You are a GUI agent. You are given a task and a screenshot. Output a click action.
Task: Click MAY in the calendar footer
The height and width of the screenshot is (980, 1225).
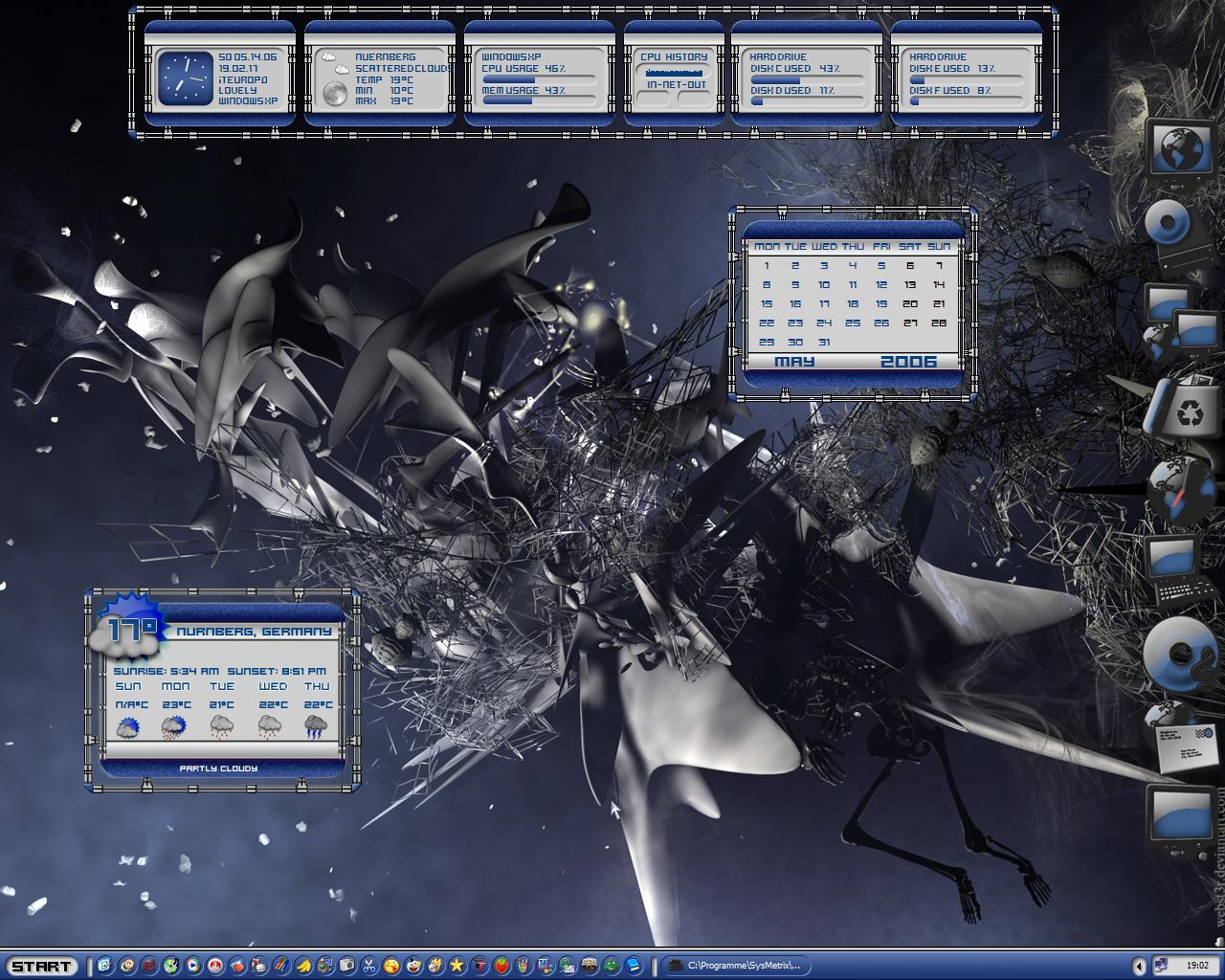(794, 361)
